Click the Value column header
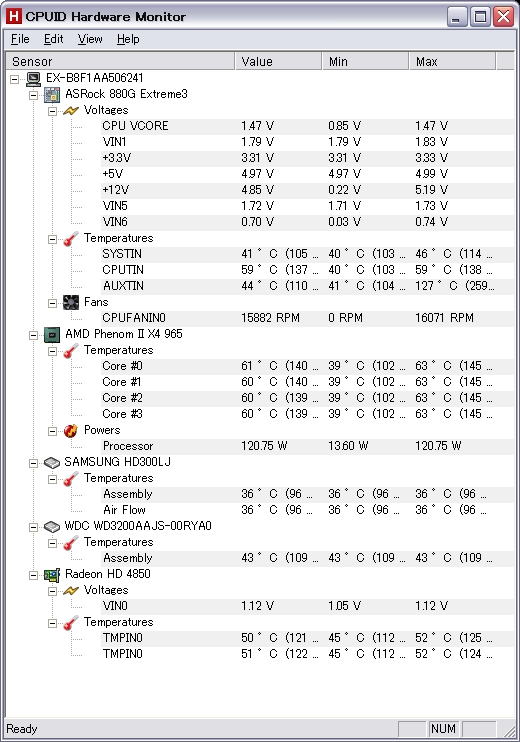This screenshot has height=742, width=520. 278,62
